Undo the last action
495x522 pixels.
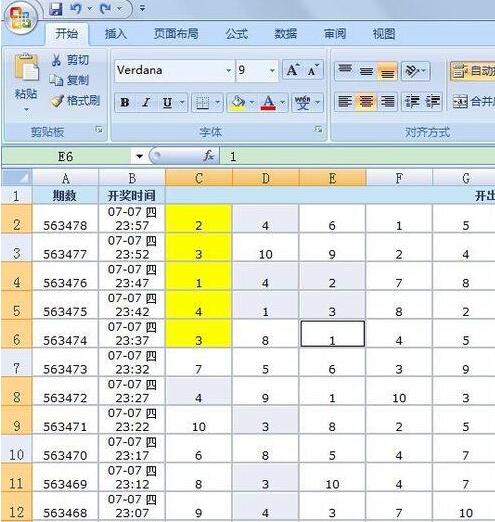point(76,9)
